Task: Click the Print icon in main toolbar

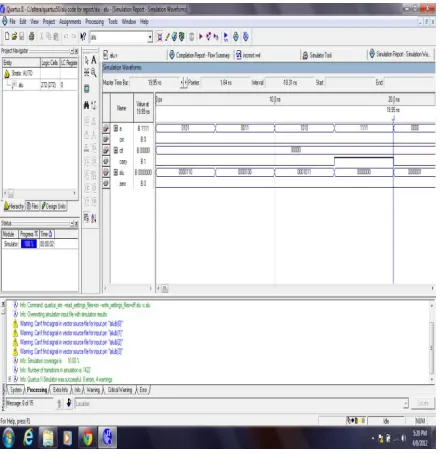Action: (32, 36)
